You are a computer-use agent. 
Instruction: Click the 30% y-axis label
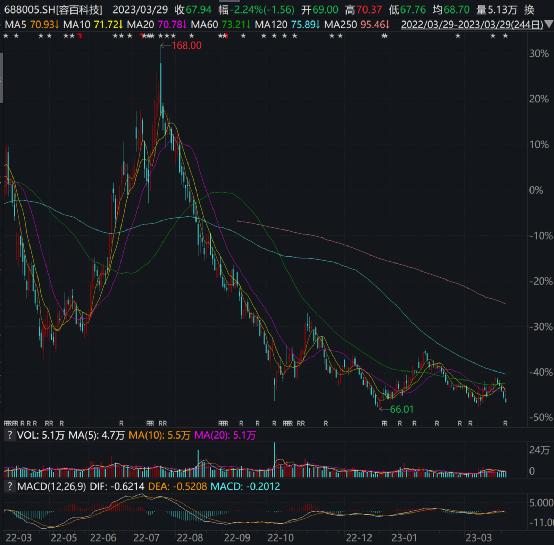(539, 53)
